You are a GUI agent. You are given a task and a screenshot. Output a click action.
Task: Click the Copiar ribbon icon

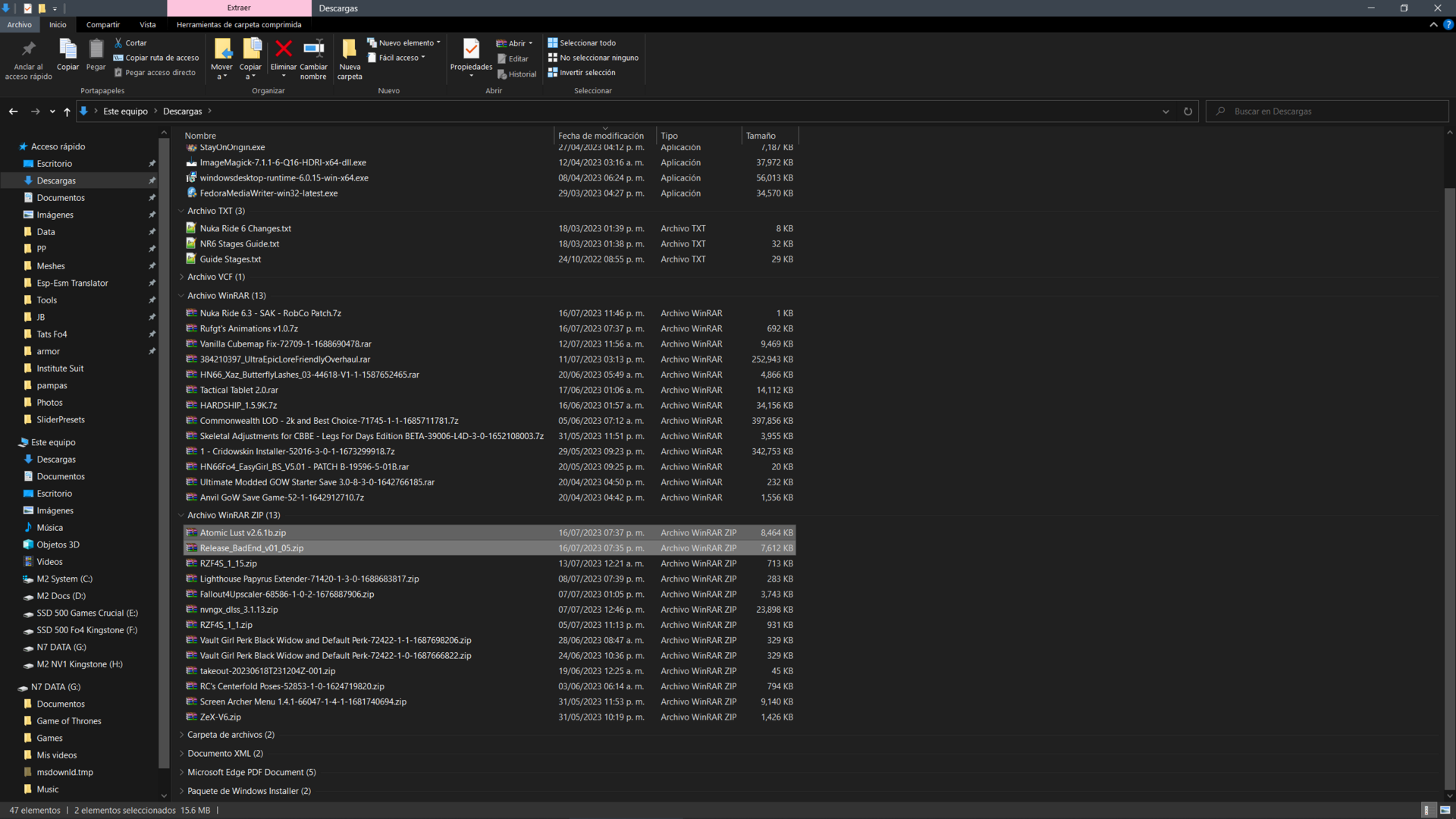[67, 49]
